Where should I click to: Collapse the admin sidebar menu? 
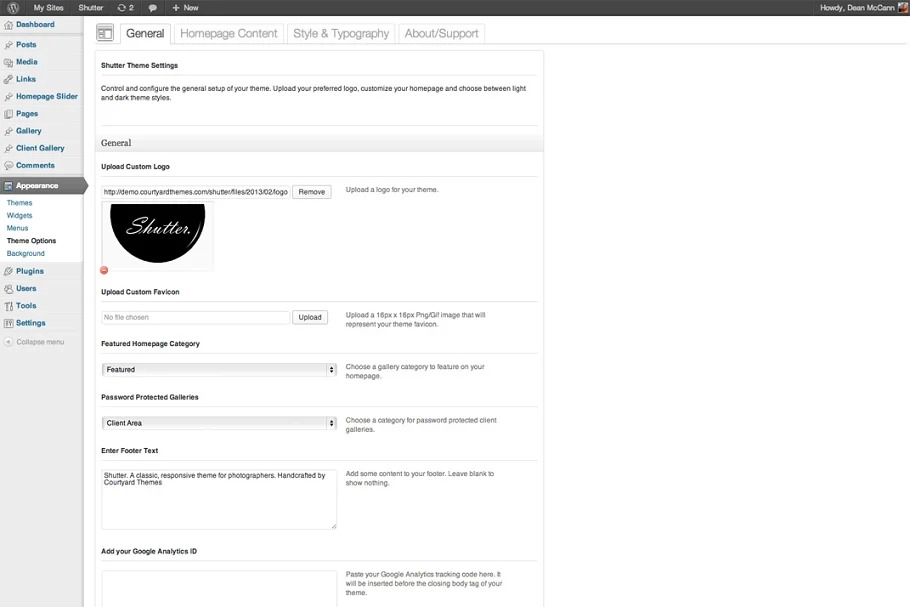39,342
